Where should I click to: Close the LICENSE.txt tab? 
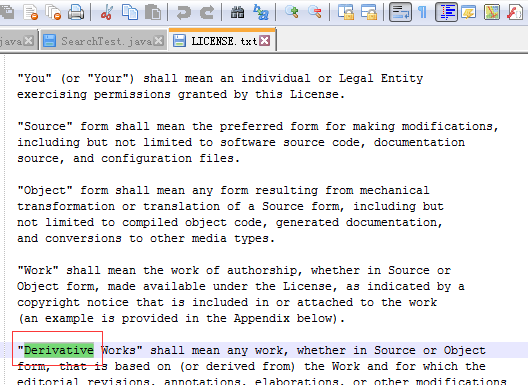[x=265, y=41]
